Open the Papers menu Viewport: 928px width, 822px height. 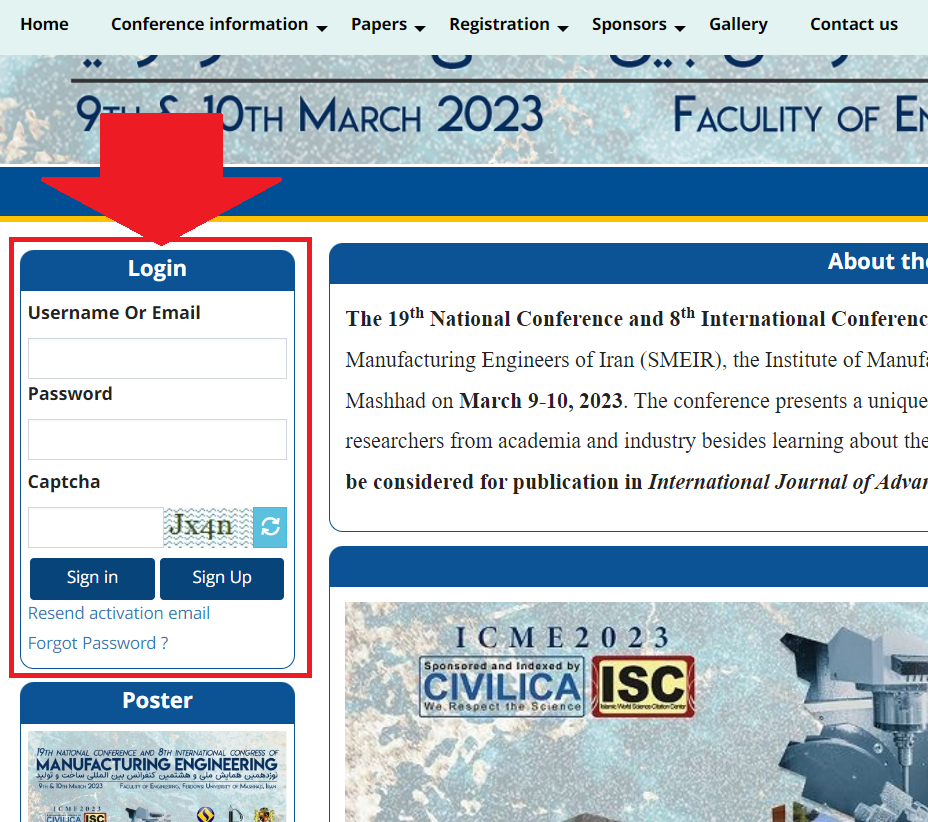click(x=379, y=24)
